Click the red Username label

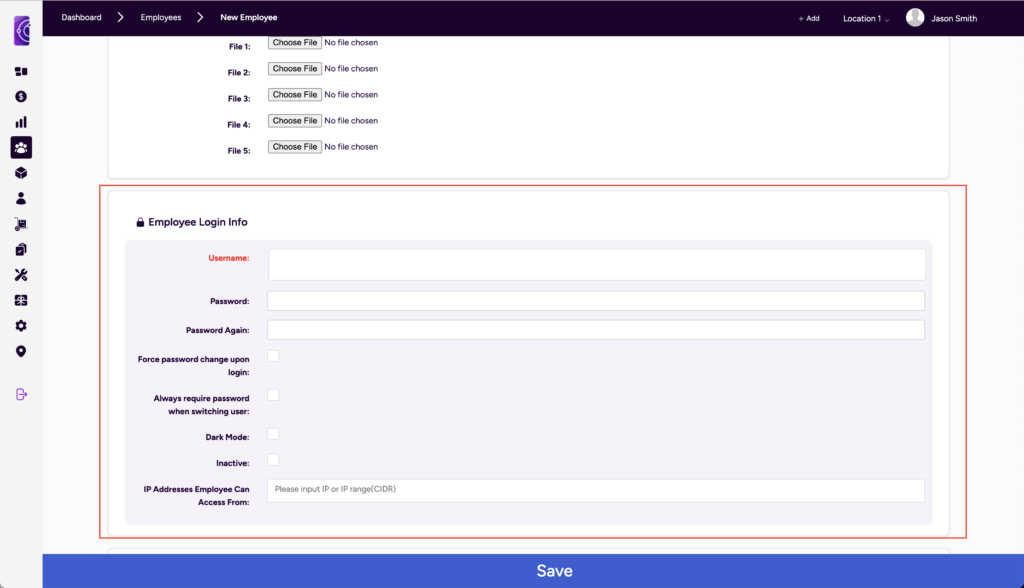click(229, 258)
